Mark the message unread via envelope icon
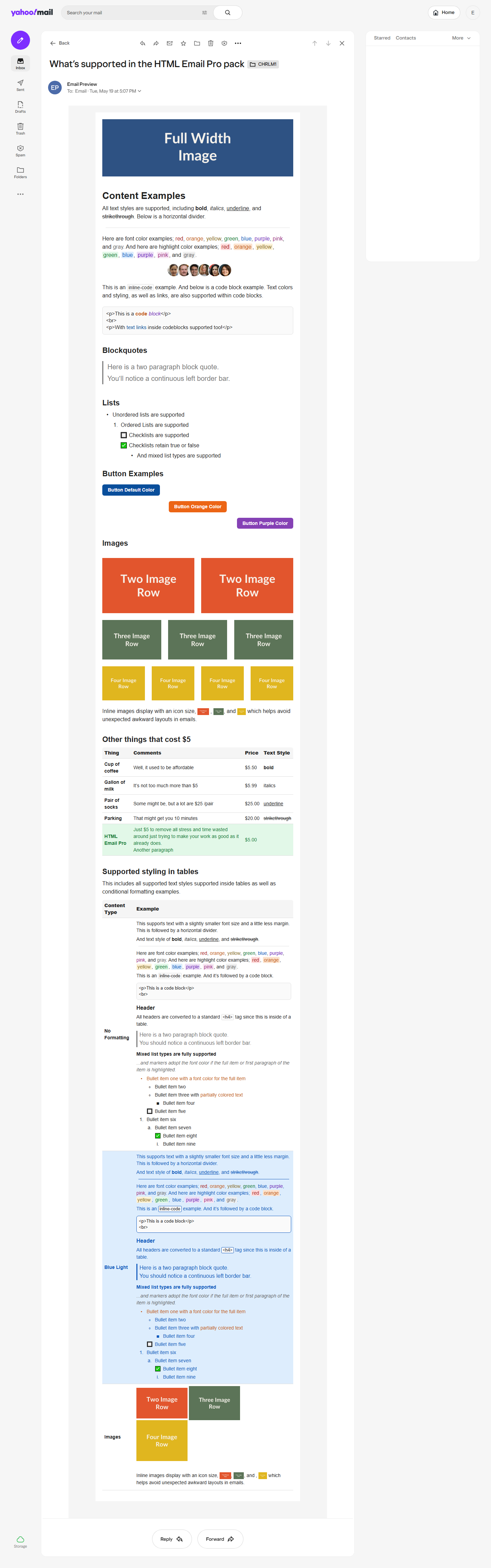Screen dimensions: 491x1568 pyautogui.click(x=169, y=43)
